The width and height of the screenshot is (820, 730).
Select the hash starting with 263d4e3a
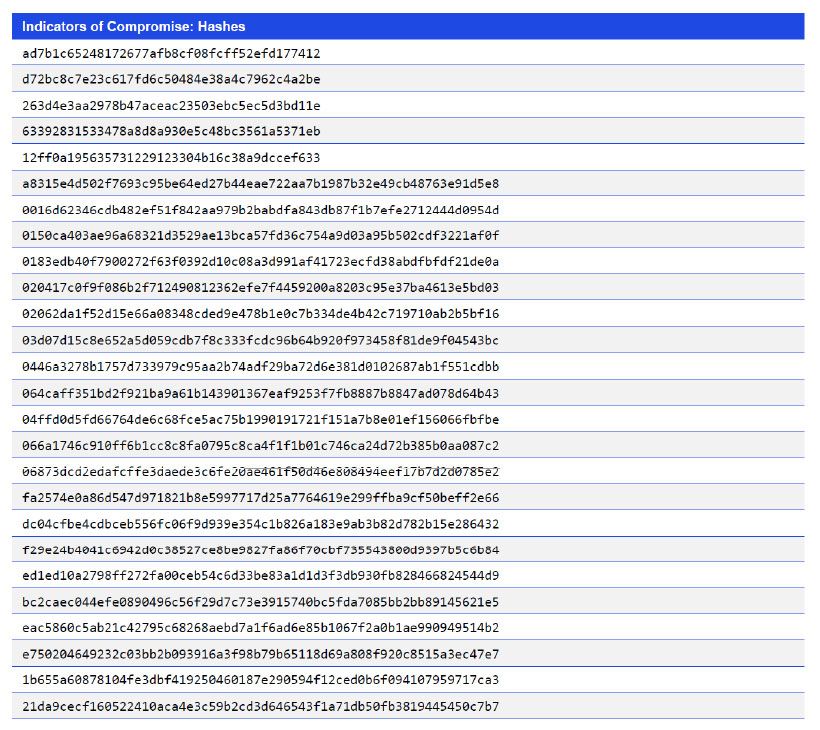pos(171,105)
